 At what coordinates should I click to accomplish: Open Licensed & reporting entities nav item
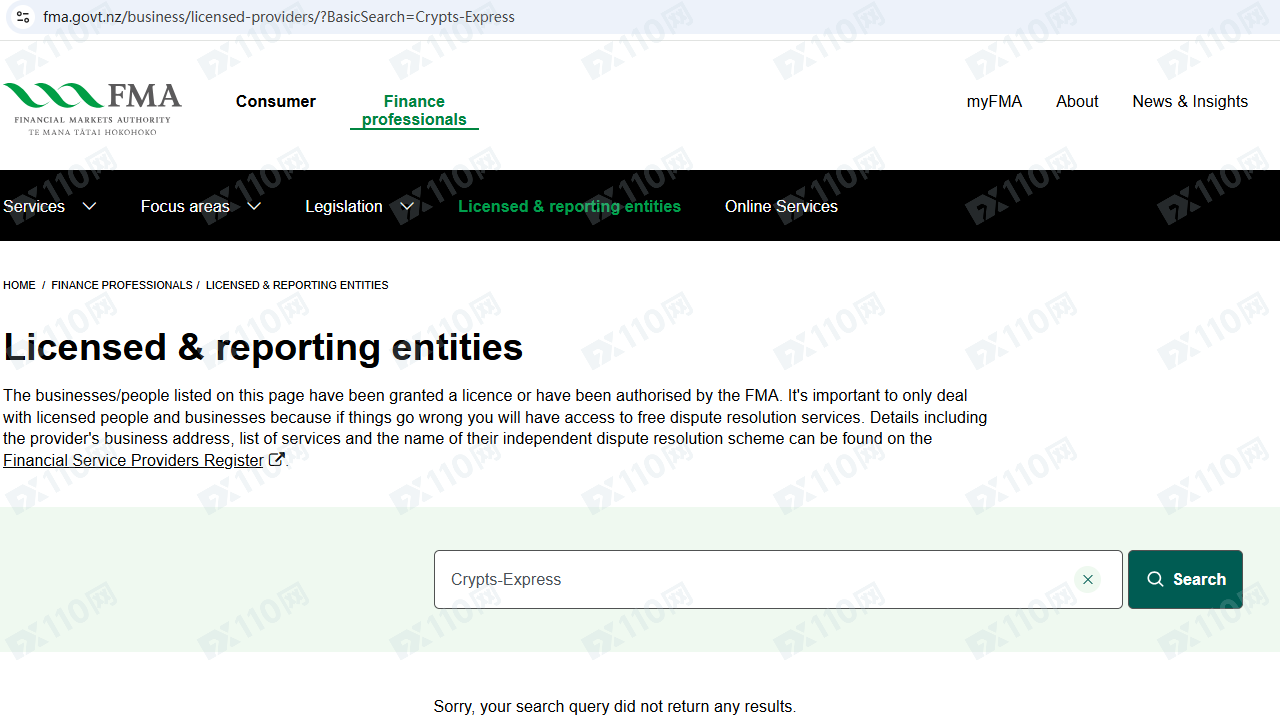(x=569, y=206)
